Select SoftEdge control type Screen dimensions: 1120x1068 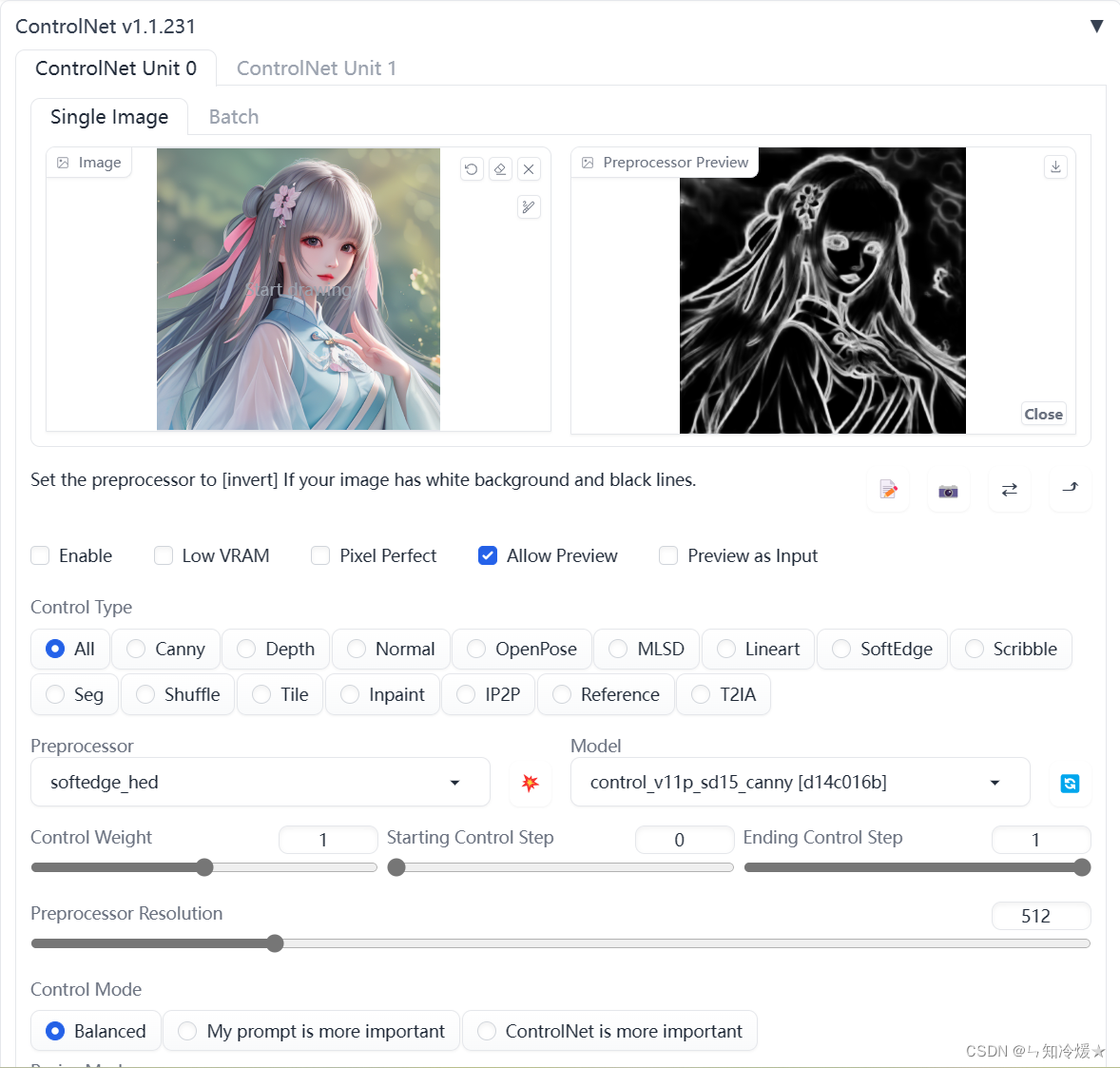coord(882,649)
